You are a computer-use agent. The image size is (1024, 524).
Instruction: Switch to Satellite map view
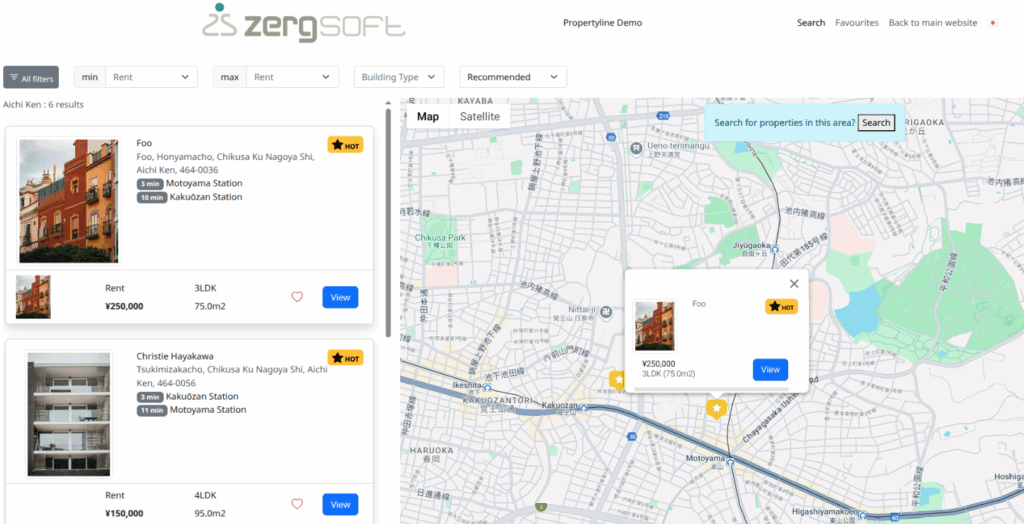tap(479, 116)
